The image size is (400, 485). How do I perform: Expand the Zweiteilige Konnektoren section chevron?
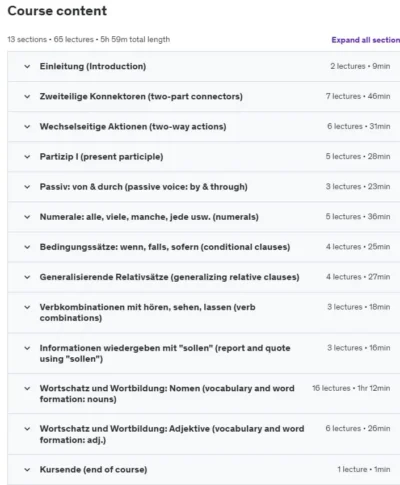point(27,97)
